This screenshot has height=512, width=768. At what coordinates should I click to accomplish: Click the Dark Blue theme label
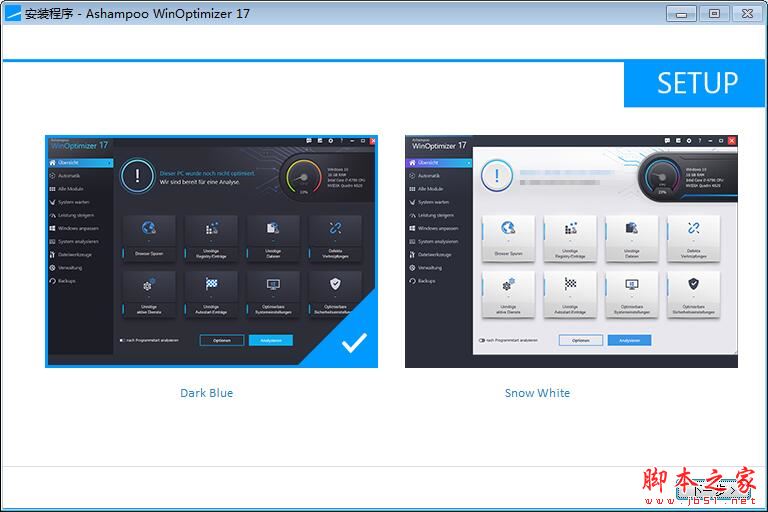pos(207,393)
